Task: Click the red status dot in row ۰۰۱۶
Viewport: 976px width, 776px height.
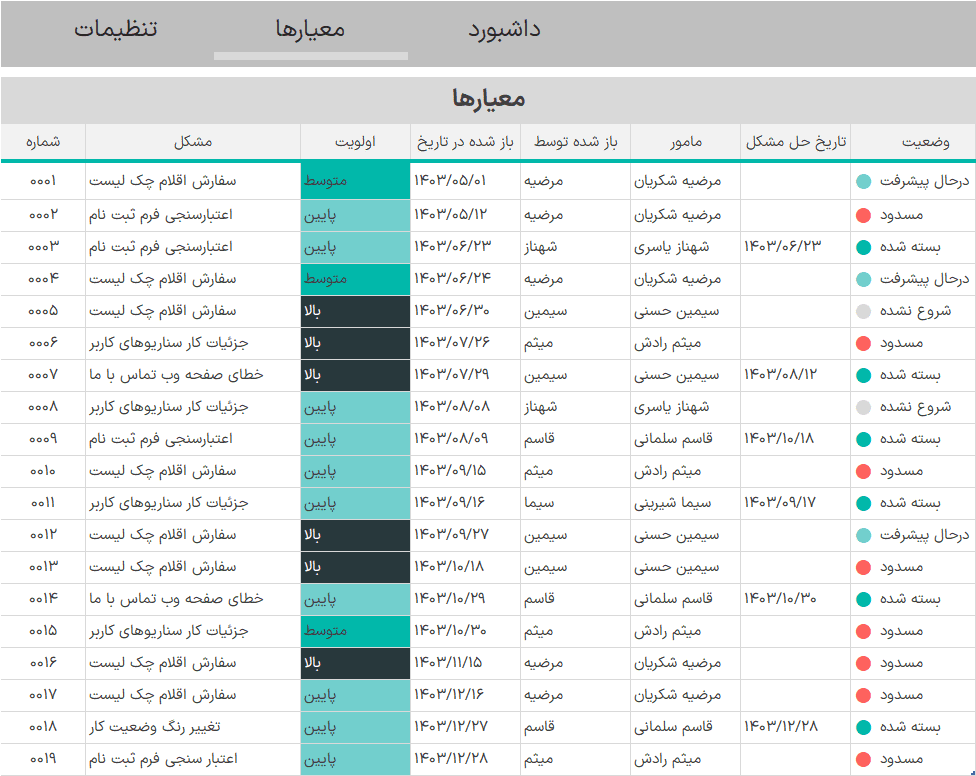Action: (863, 663)
